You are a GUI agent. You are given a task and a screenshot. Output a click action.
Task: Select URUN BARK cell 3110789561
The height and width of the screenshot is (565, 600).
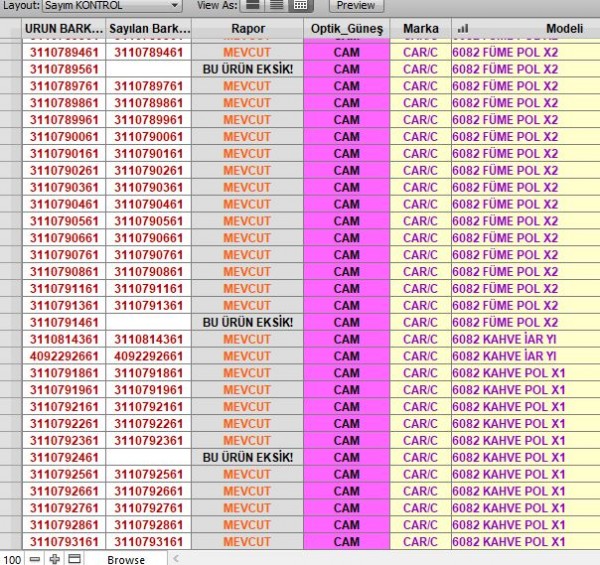(x=64, y=69)
